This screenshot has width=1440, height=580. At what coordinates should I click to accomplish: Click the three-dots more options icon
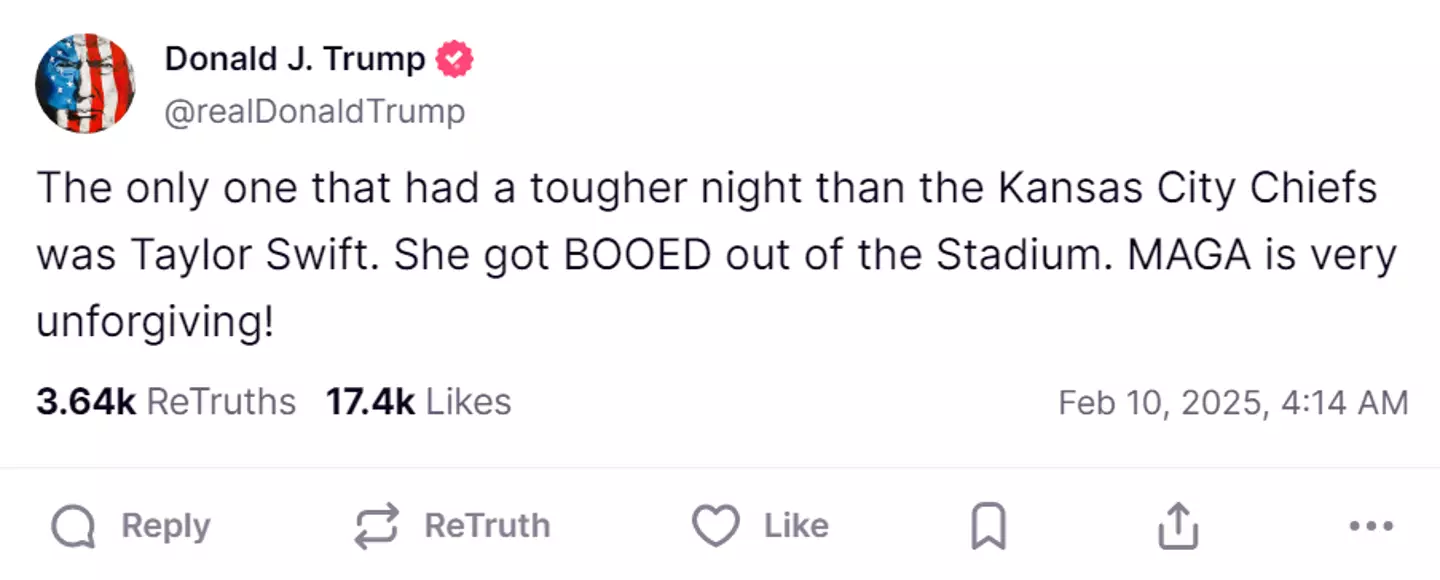point(1371,524)
